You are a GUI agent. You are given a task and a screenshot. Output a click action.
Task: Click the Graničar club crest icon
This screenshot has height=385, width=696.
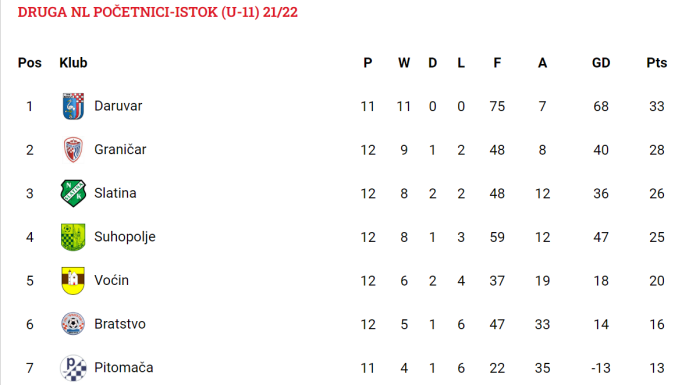73,150
